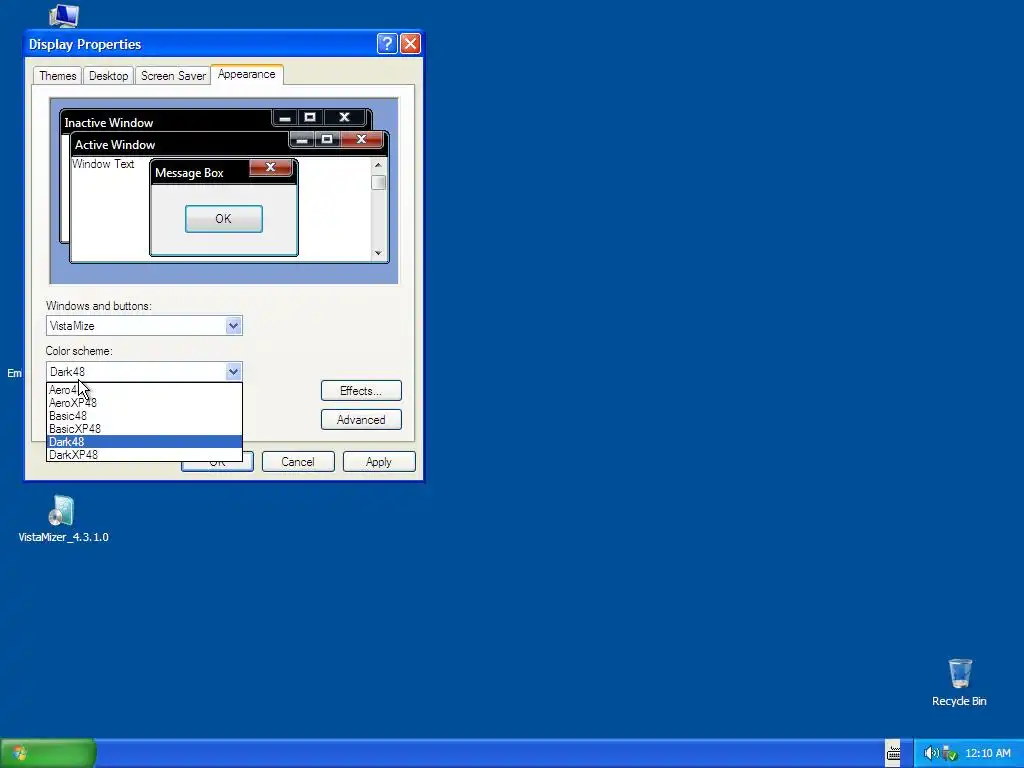Screen dimensions: 1024x768
Task: Select the Appearance tab
Action: pos(247,74)
